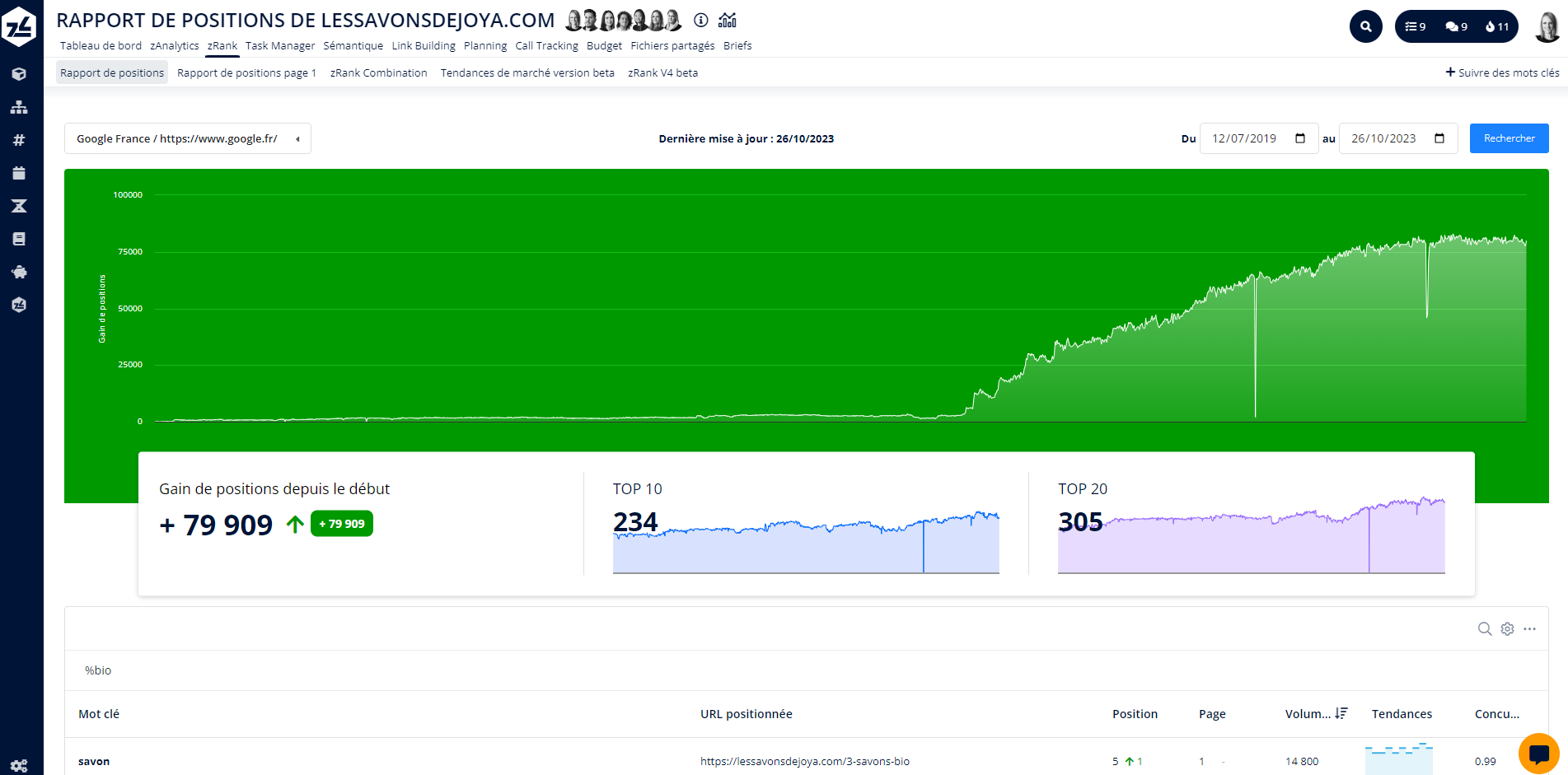Click the info circle icon beside title
Viewport: 1568px width, 775px height.
coord(701,20)
